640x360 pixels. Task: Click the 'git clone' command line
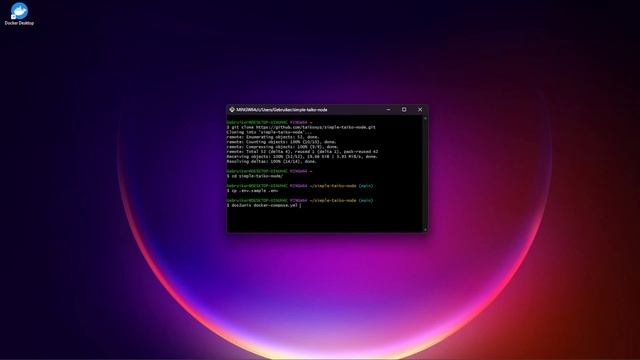pyautogui.click(x=301, y=127)
